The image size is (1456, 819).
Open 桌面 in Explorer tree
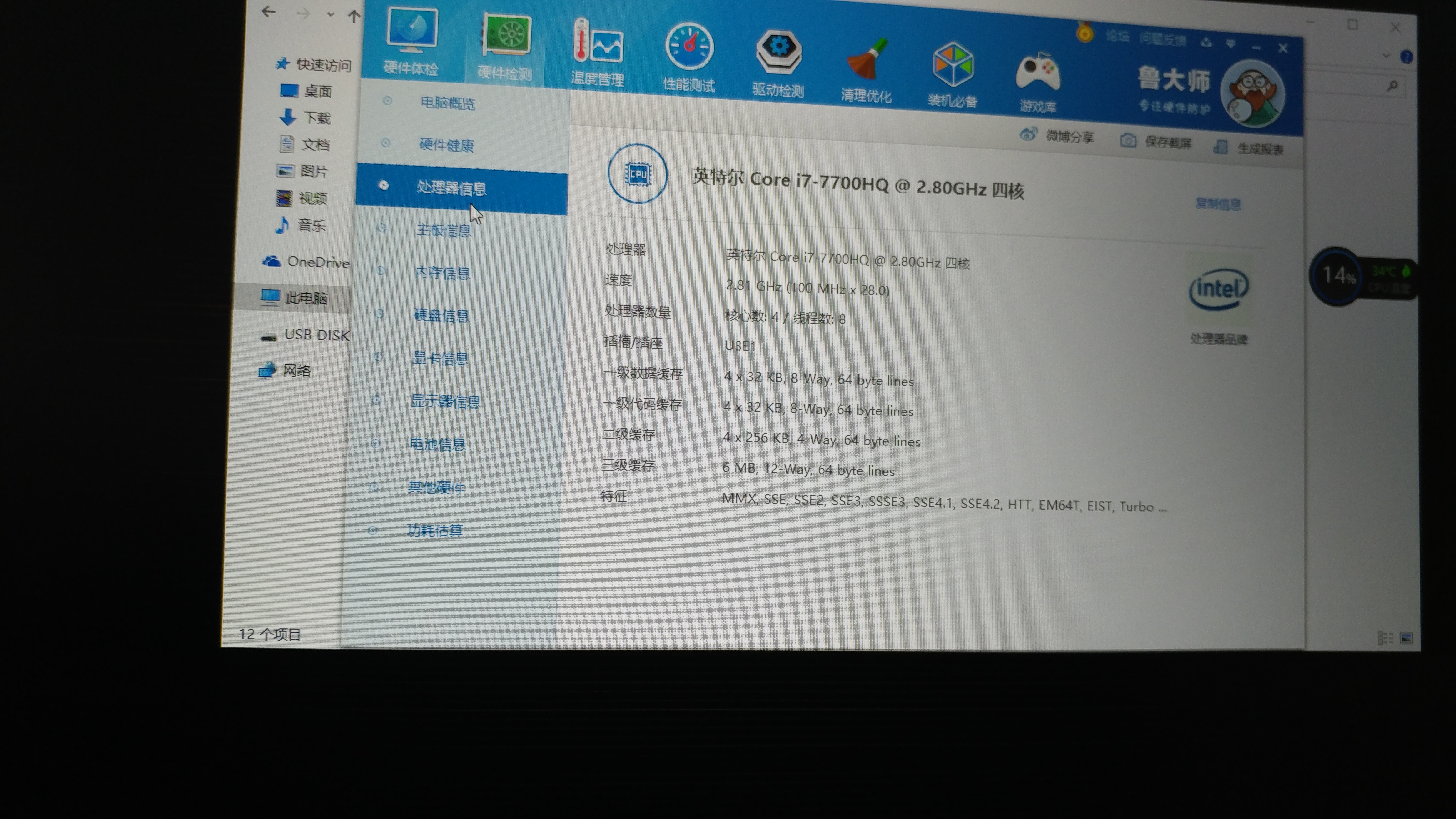point(306,90)
